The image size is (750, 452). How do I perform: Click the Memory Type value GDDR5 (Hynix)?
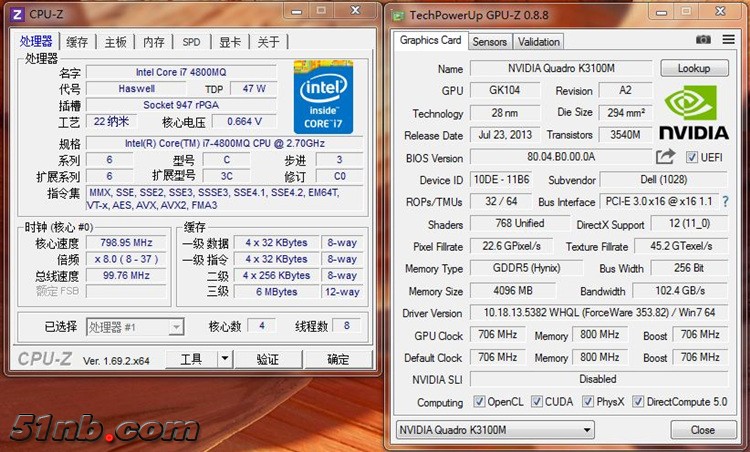coord(527,268)
